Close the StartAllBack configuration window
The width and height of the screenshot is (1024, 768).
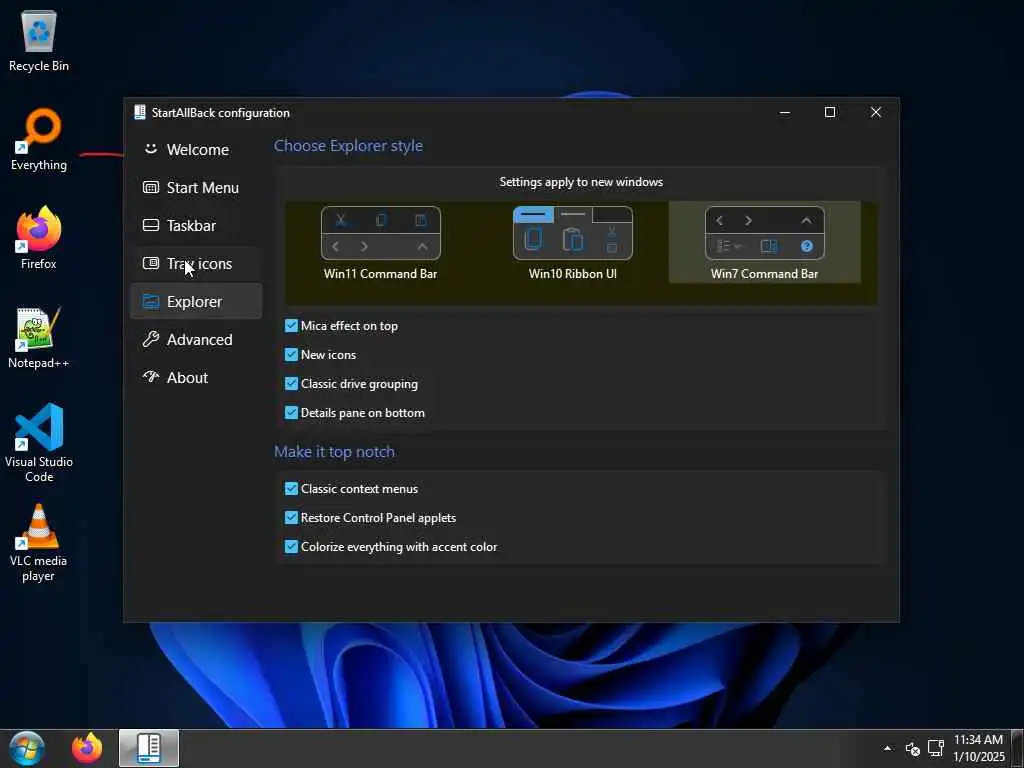pyautogui.click(x=876, y=112)
